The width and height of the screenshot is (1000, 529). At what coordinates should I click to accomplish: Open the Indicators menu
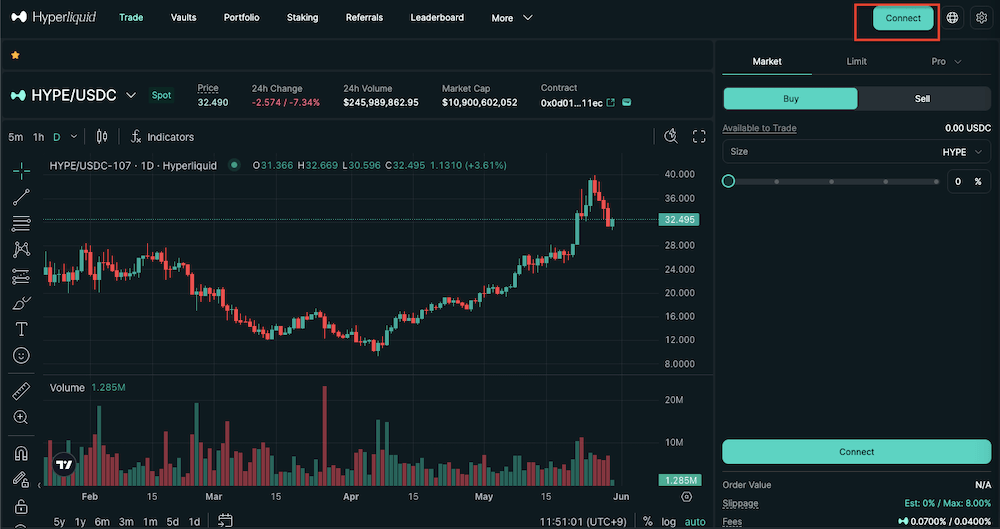click(162, 137)
